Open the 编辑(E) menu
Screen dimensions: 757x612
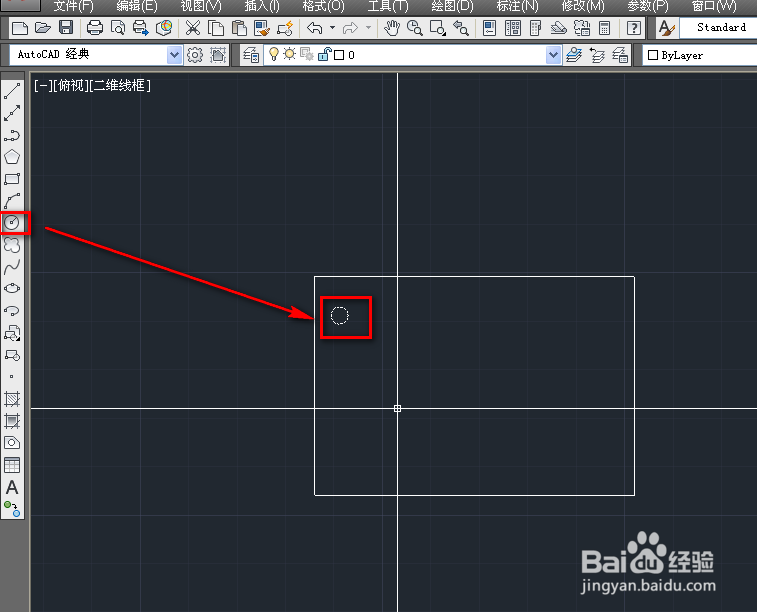137,6
